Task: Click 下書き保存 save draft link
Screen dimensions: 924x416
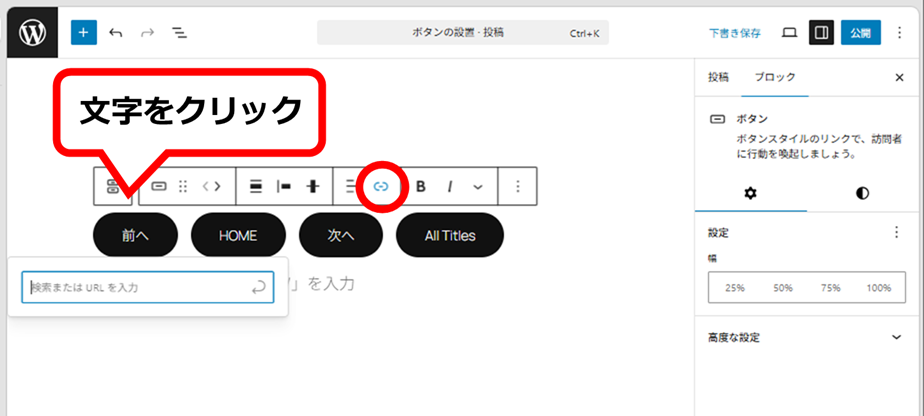Action: coord(735,33)
